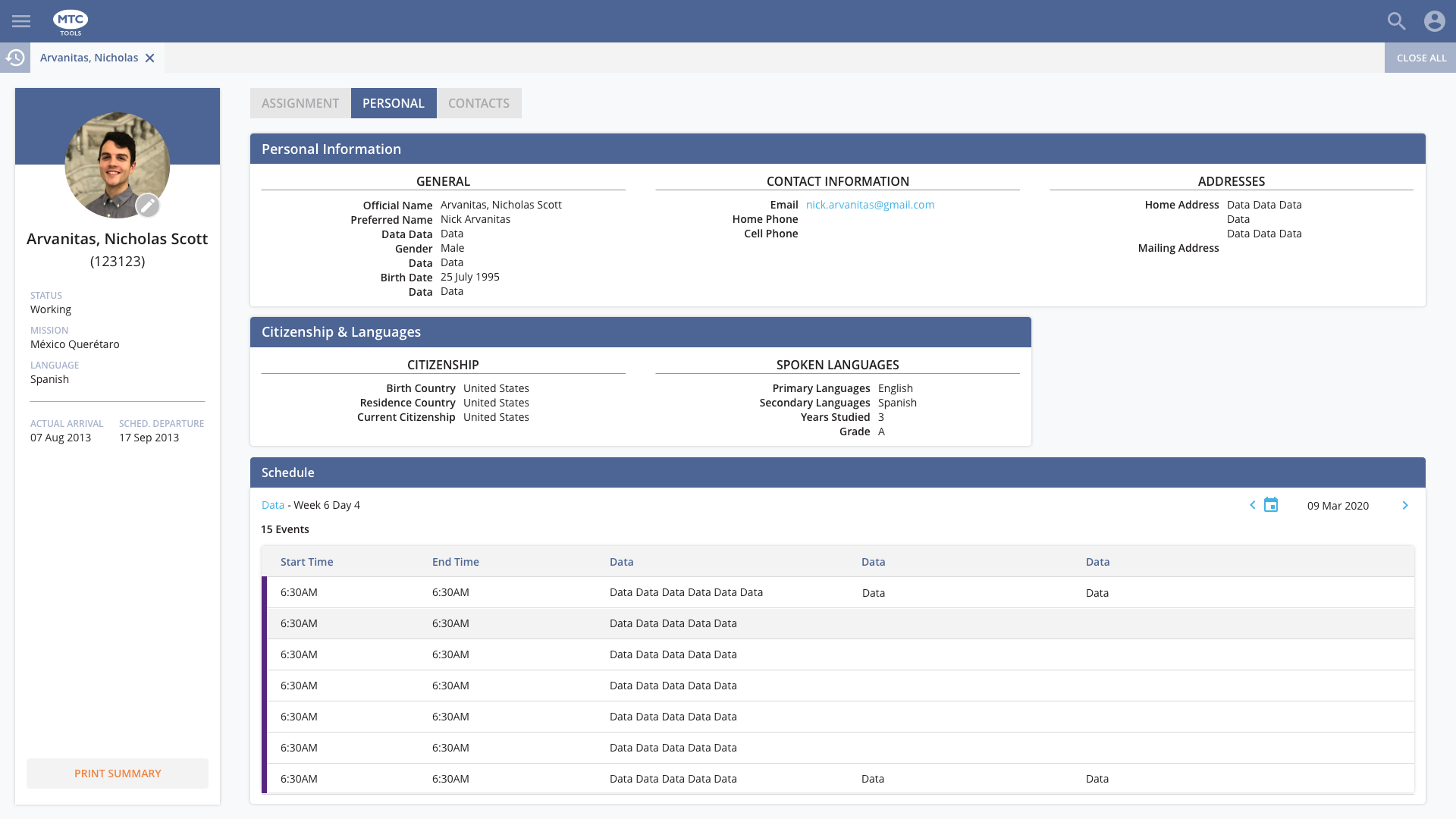Click the mission 'México Querétaro'
Image resolution: width=1456 pixels, height=819 pixels.
click(x=75, y=344)
